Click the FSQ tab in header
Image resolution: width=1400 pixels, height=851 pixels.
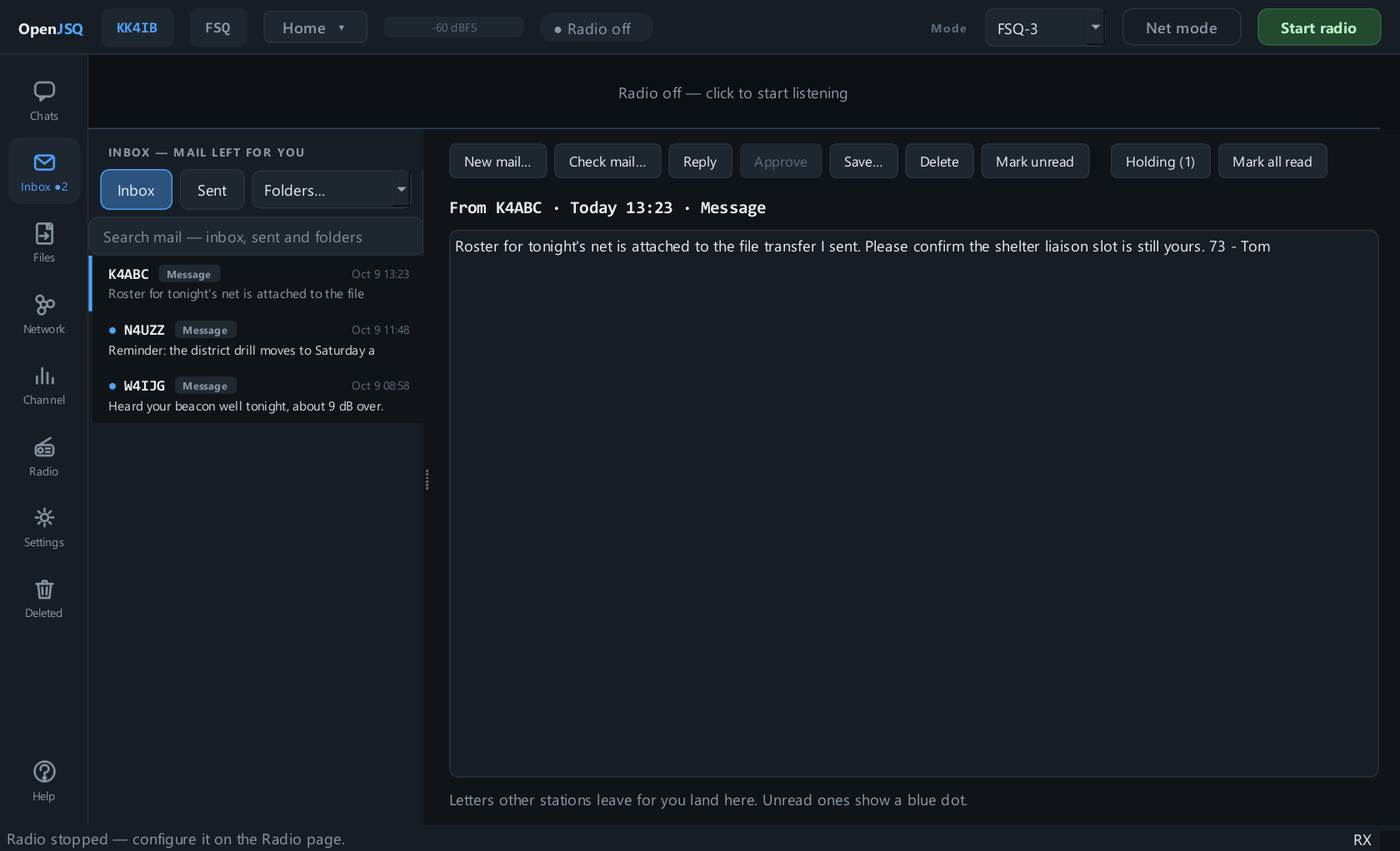218,27
